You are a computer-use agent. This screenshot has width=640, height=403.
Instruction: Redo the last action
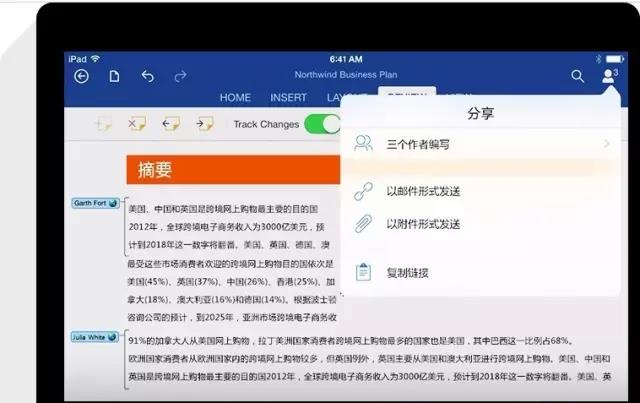point(180,76)
